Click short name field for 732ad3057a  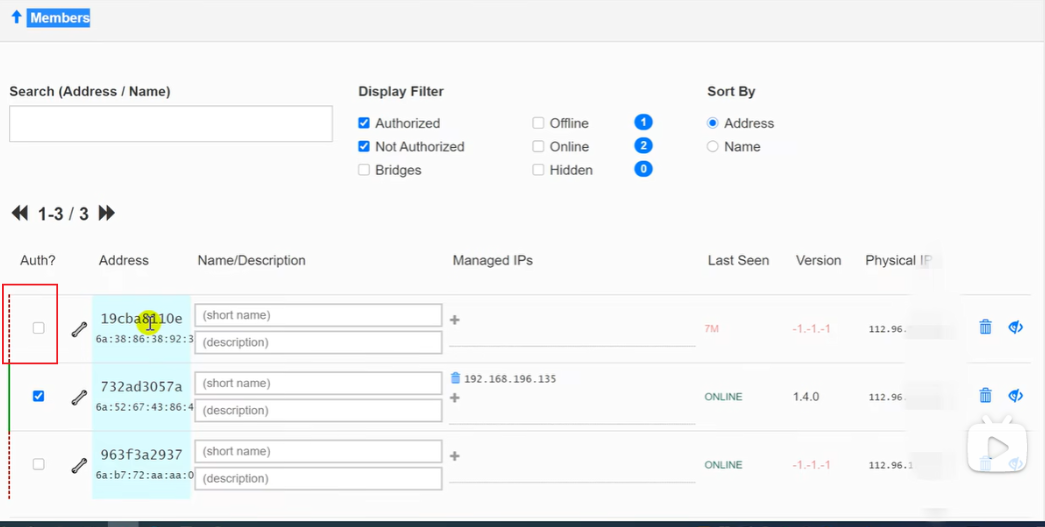pyautogui.click(x=318, y=383)
